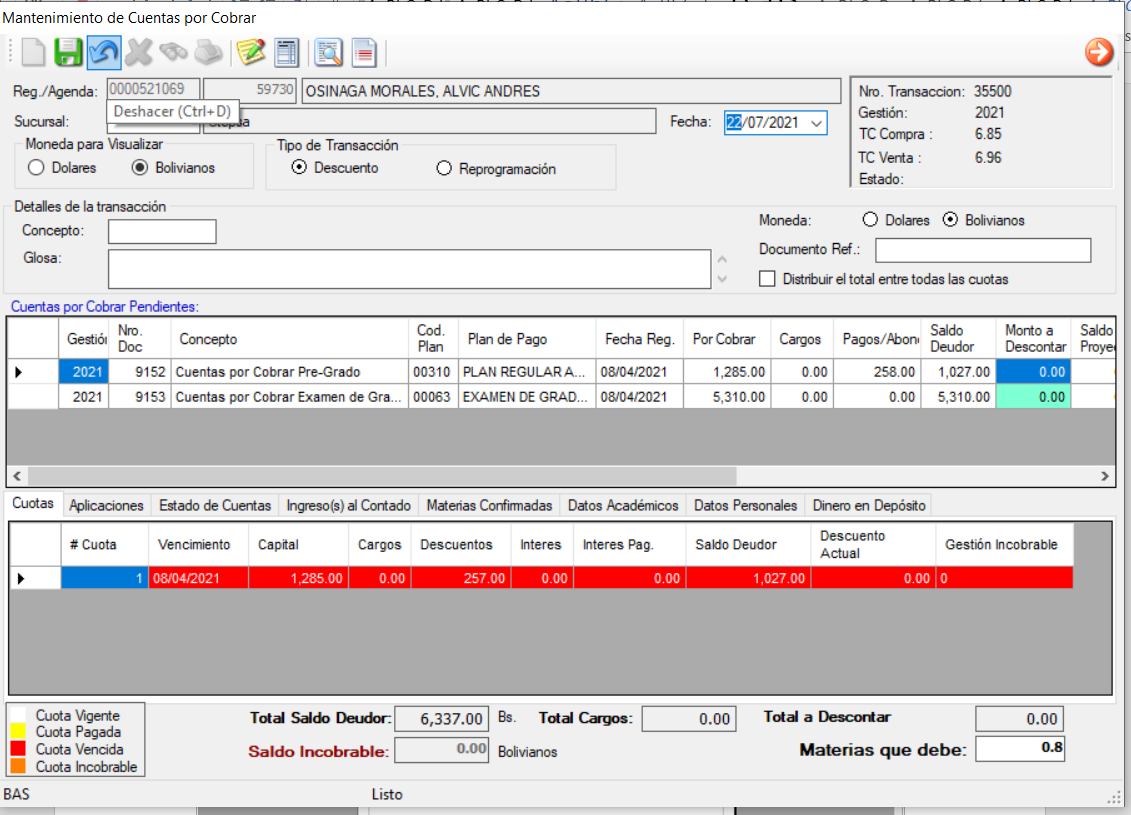Click the binoculars search toolbar icon
This screenshot has width=1131, height=815.
[174, 53]
